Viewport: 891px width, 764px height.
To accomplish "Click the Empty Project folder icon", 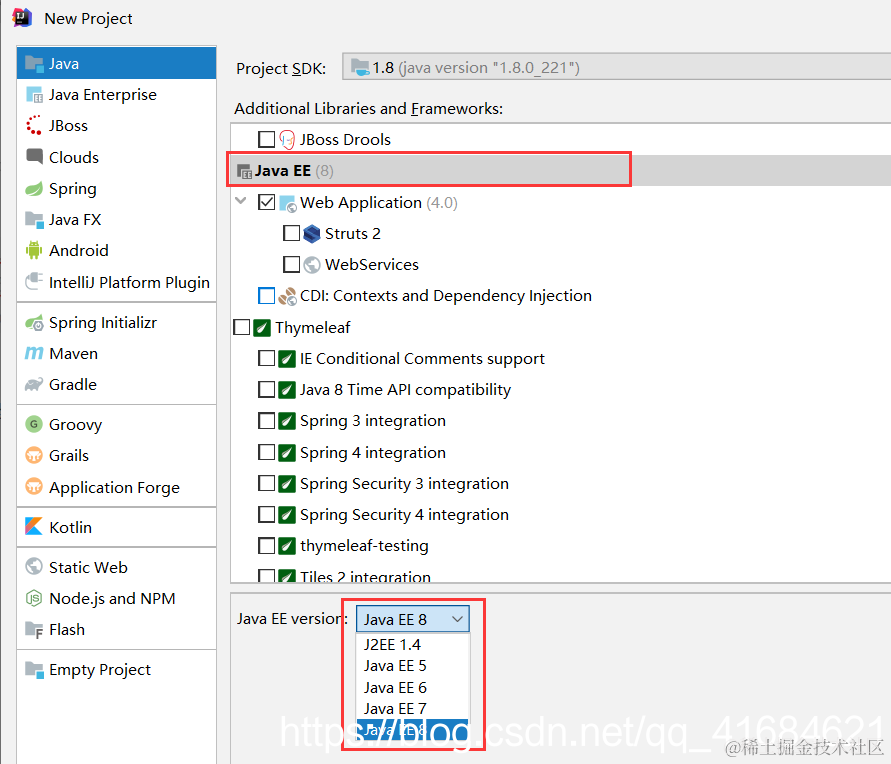I will click(x=34, y=670).
